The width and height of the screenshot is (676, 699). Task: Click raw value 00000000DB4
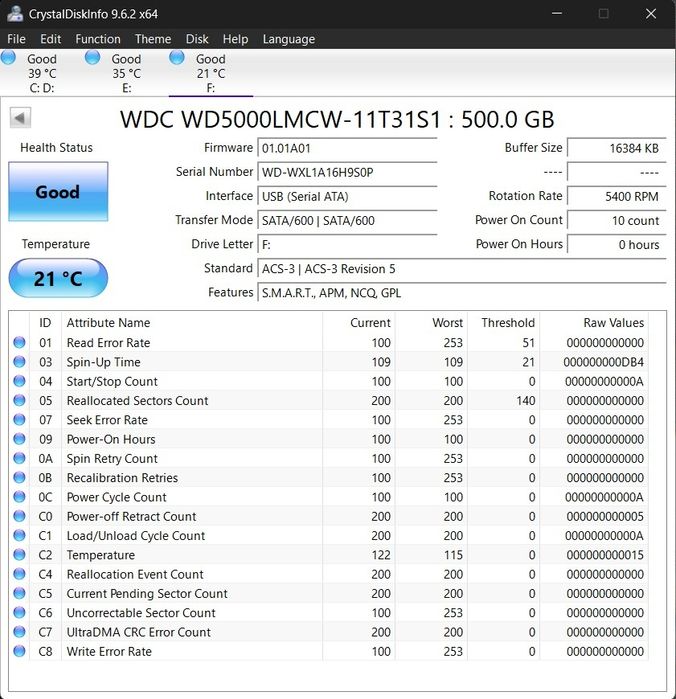coord(604,362)
